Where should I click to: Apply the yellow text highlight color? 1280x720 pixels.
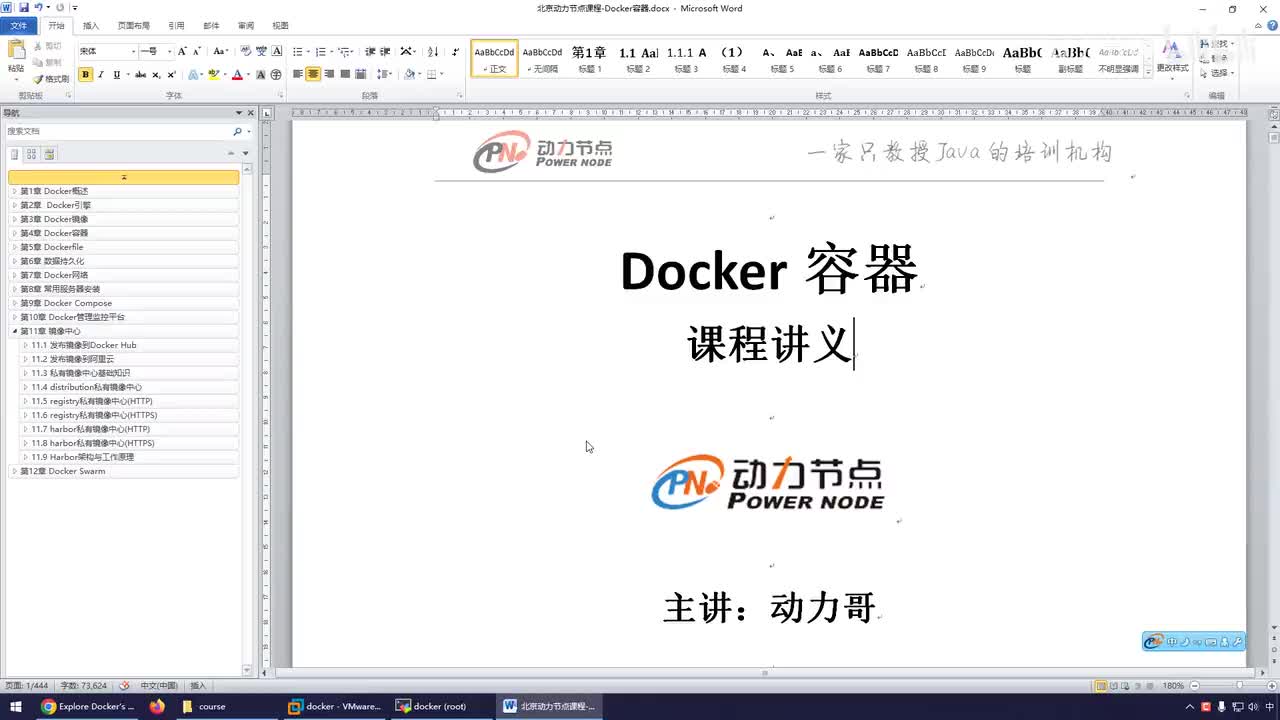(213, 75)
